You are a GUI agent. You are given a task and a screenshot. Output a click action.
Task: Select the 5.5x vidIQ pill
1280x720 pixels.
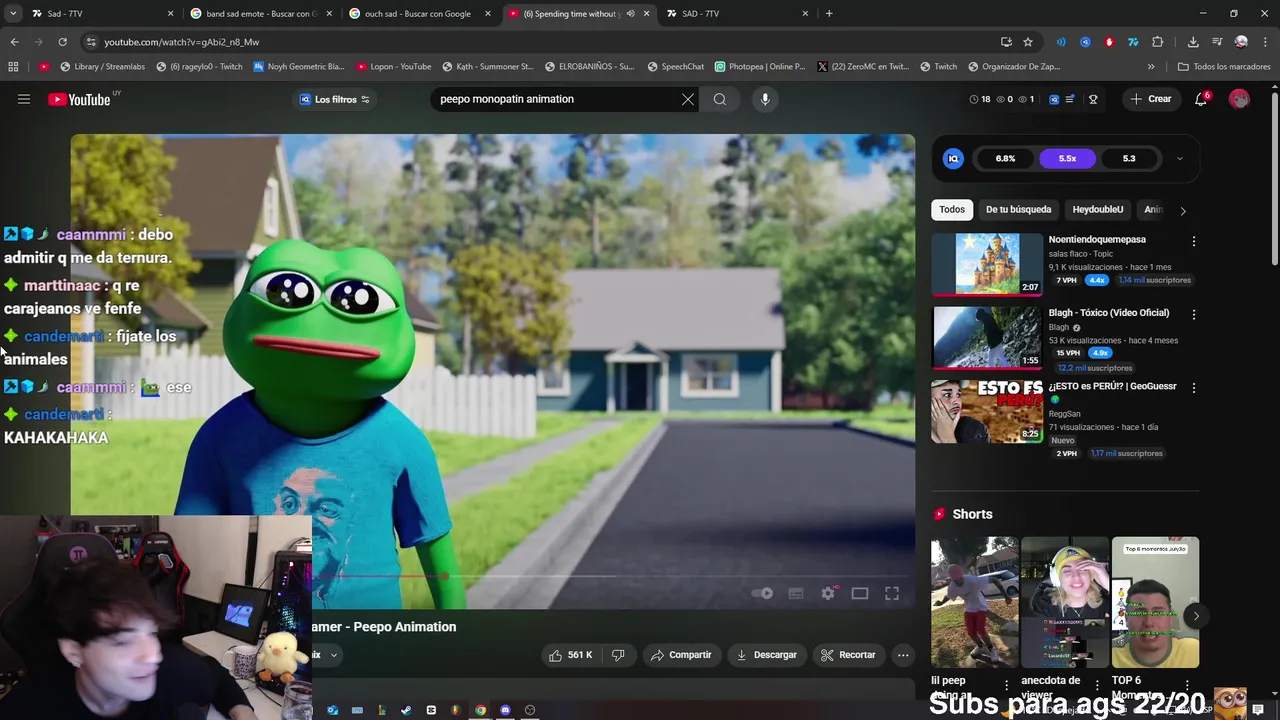1067,158
